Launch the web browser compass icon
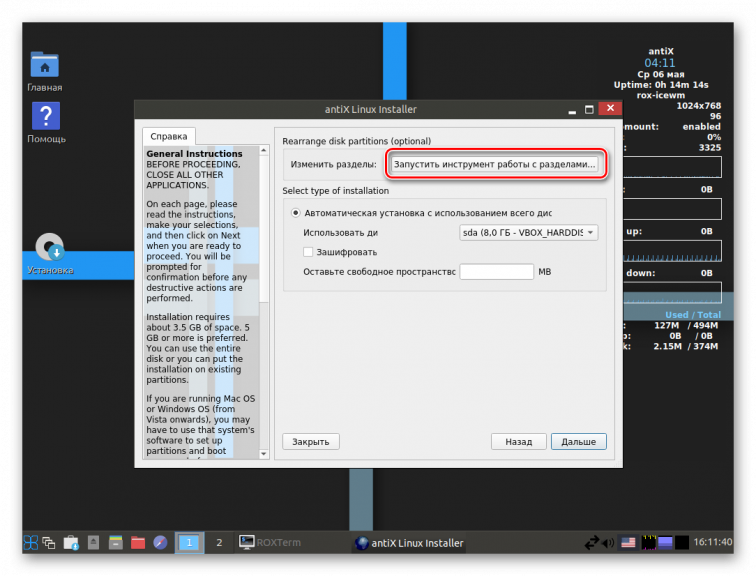 (160, 543)
